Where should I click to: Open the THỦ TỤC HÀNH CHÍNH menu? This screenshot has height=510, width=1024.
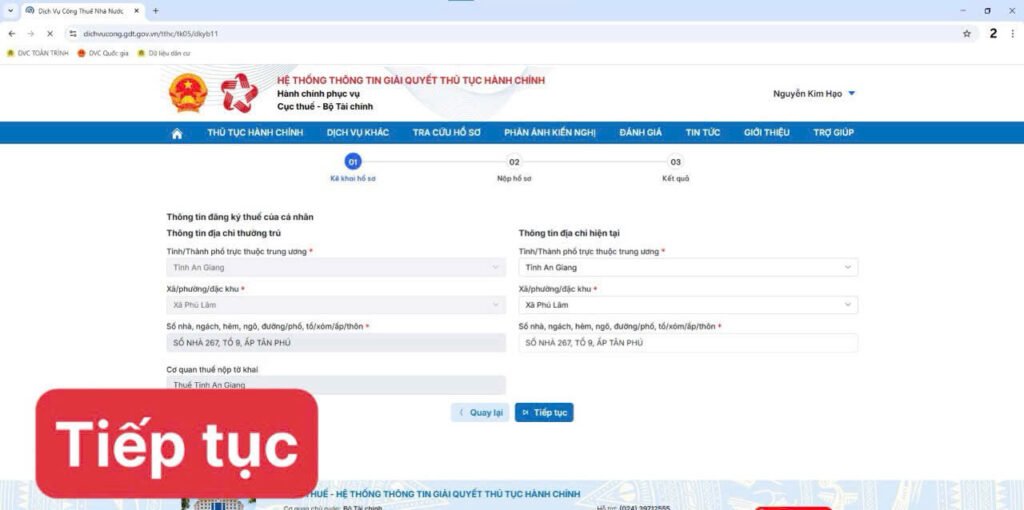pyautogui.click(x=255, y=133)
